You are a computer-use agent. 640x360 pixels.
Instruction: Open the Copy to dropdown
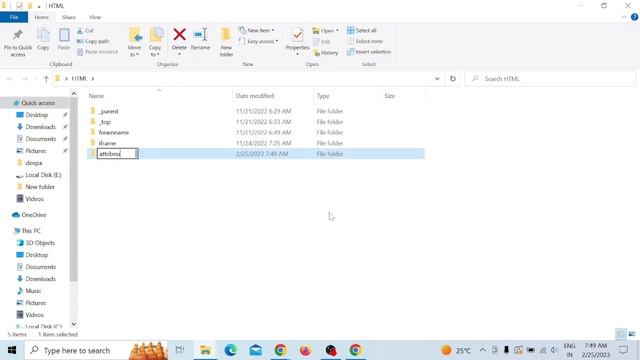(155, 42)
